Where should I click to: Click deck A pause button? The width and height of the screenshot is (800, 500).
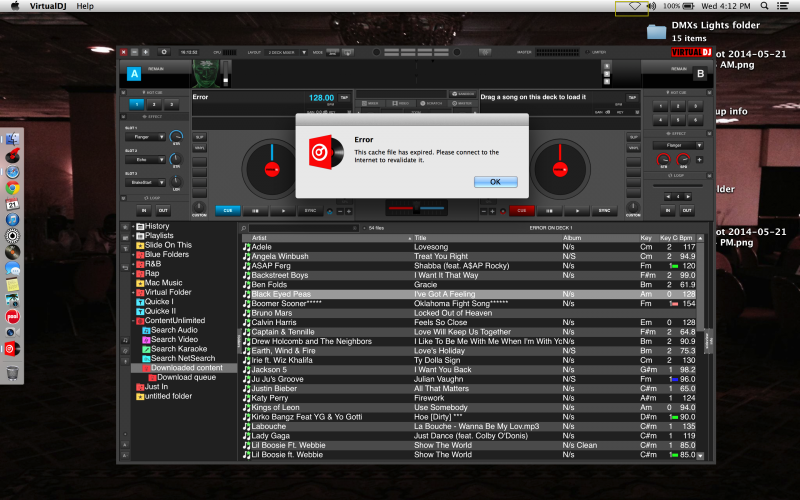255,210
